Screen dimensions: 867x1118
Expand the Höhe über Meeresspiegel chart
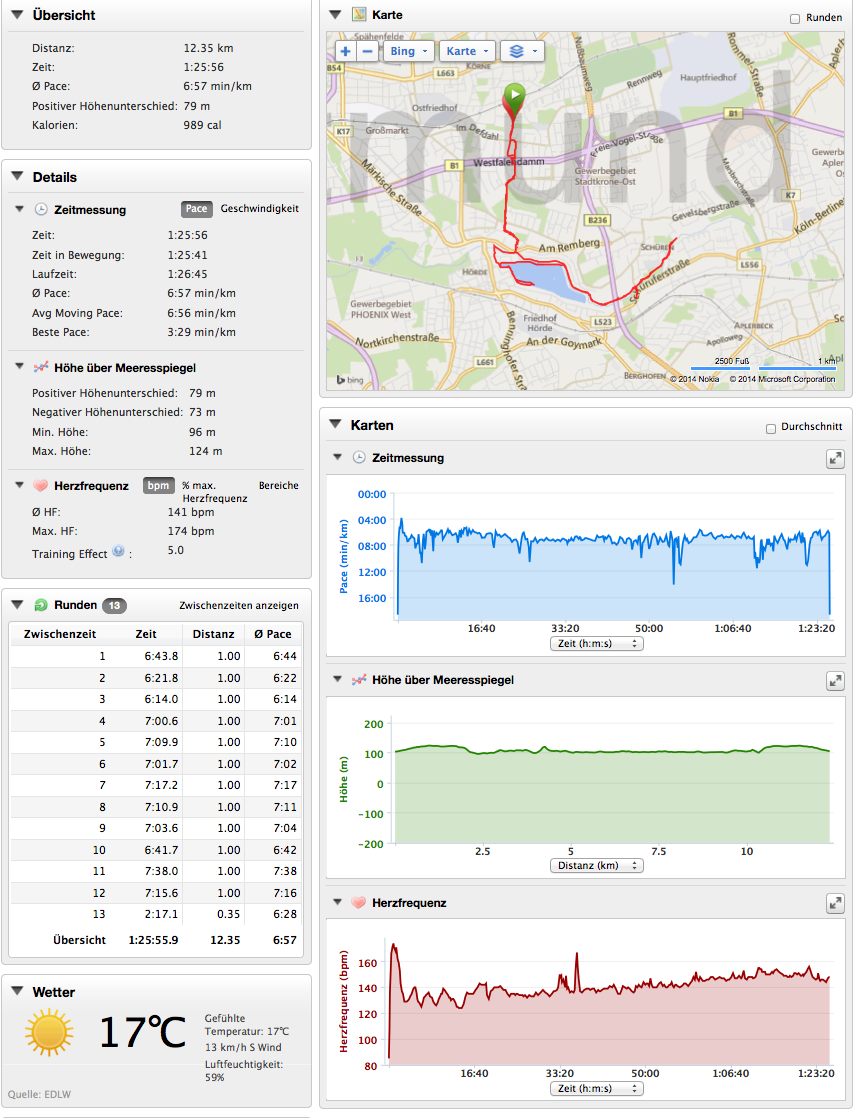point(835,680)
